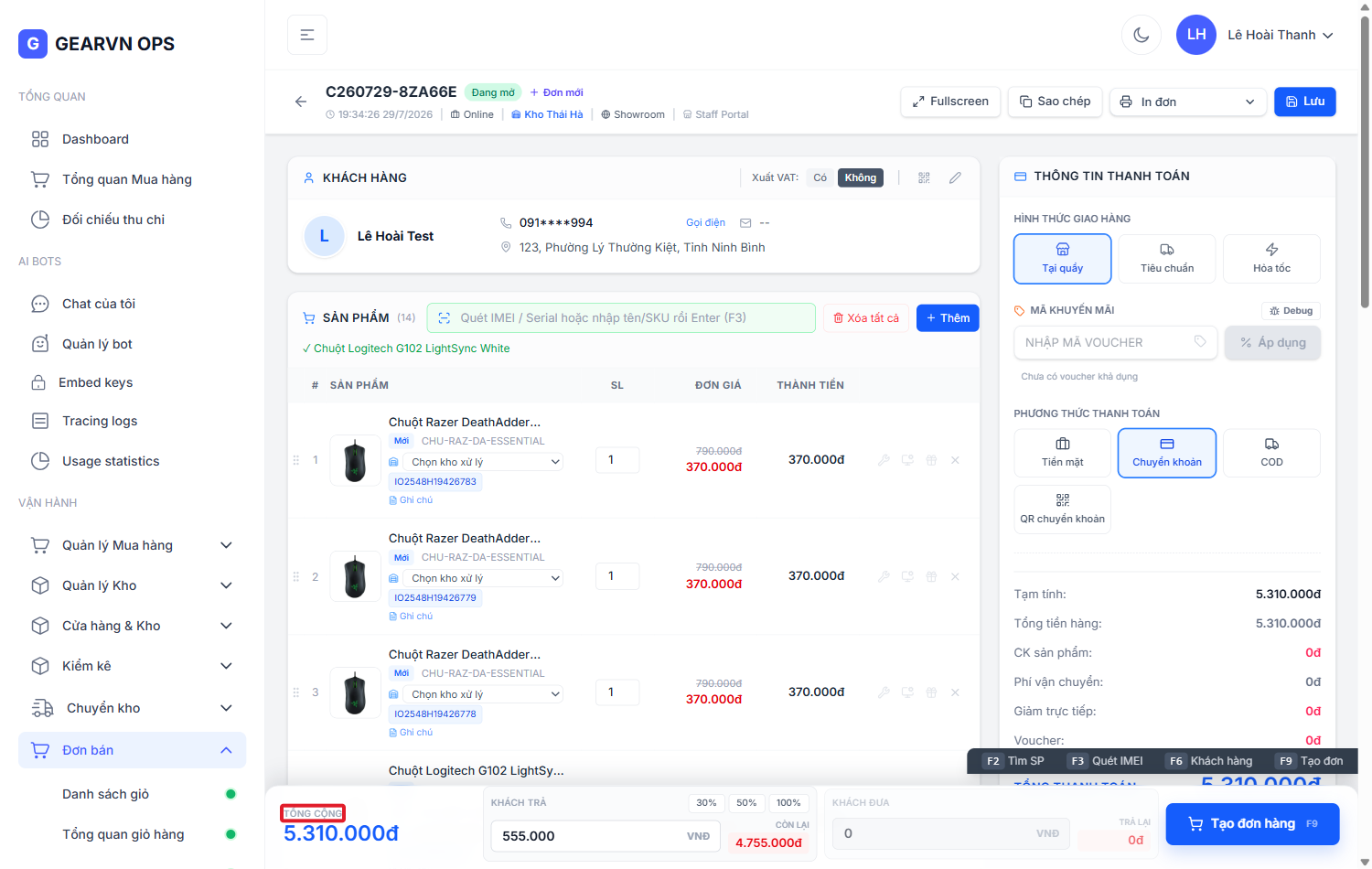The width and height of the screenshot is (1372, 869).
Task: Toggle dark mode moon icon
Action: (x=1141, y=35)
